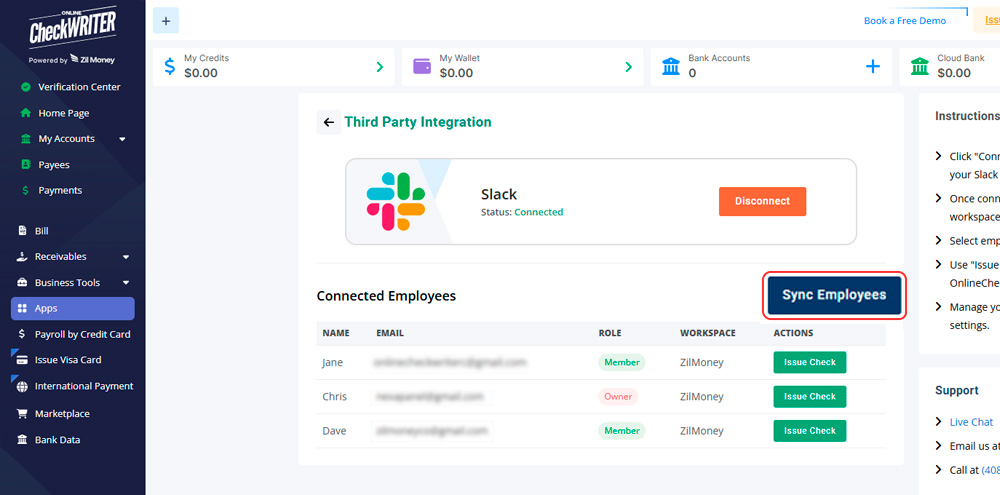Image resolution: width=1000 pixels, height=495 pixels.
Task: Click the Member badge in Jane's row
Action: point(622,362)
